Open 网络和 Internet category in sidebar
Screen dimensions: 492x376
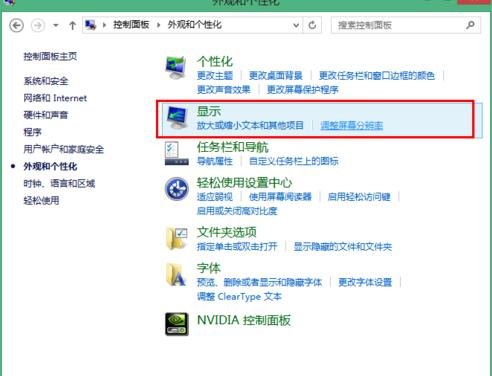click(x=55, y=98)
